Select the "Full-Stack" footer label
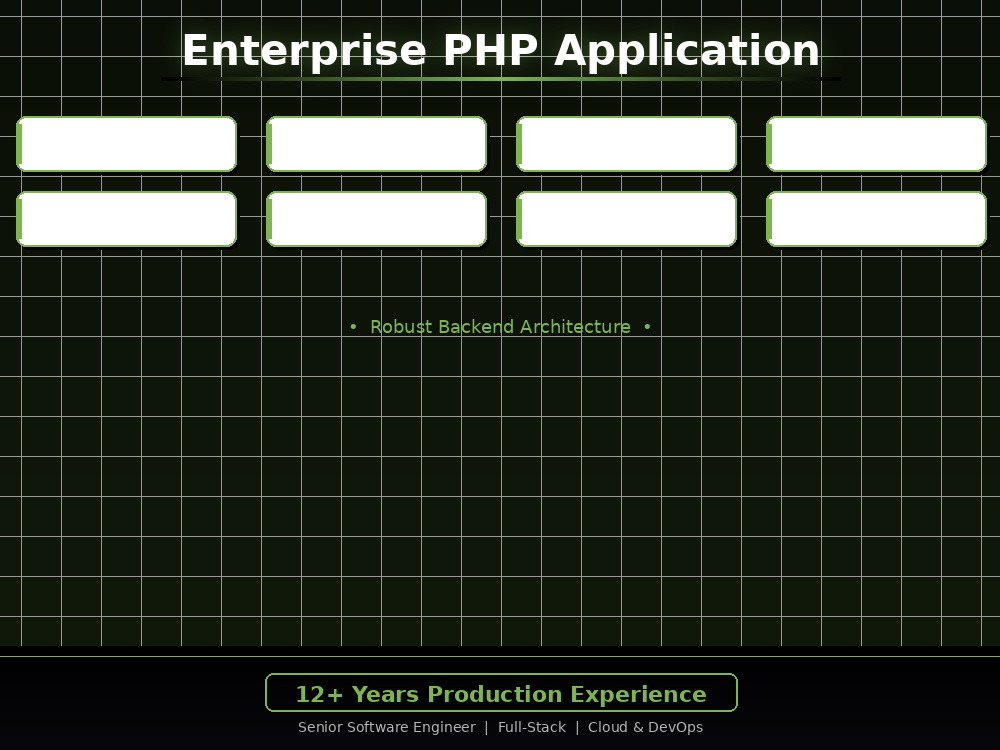Viewport: 1000px width, 750px height. (532, 727)
